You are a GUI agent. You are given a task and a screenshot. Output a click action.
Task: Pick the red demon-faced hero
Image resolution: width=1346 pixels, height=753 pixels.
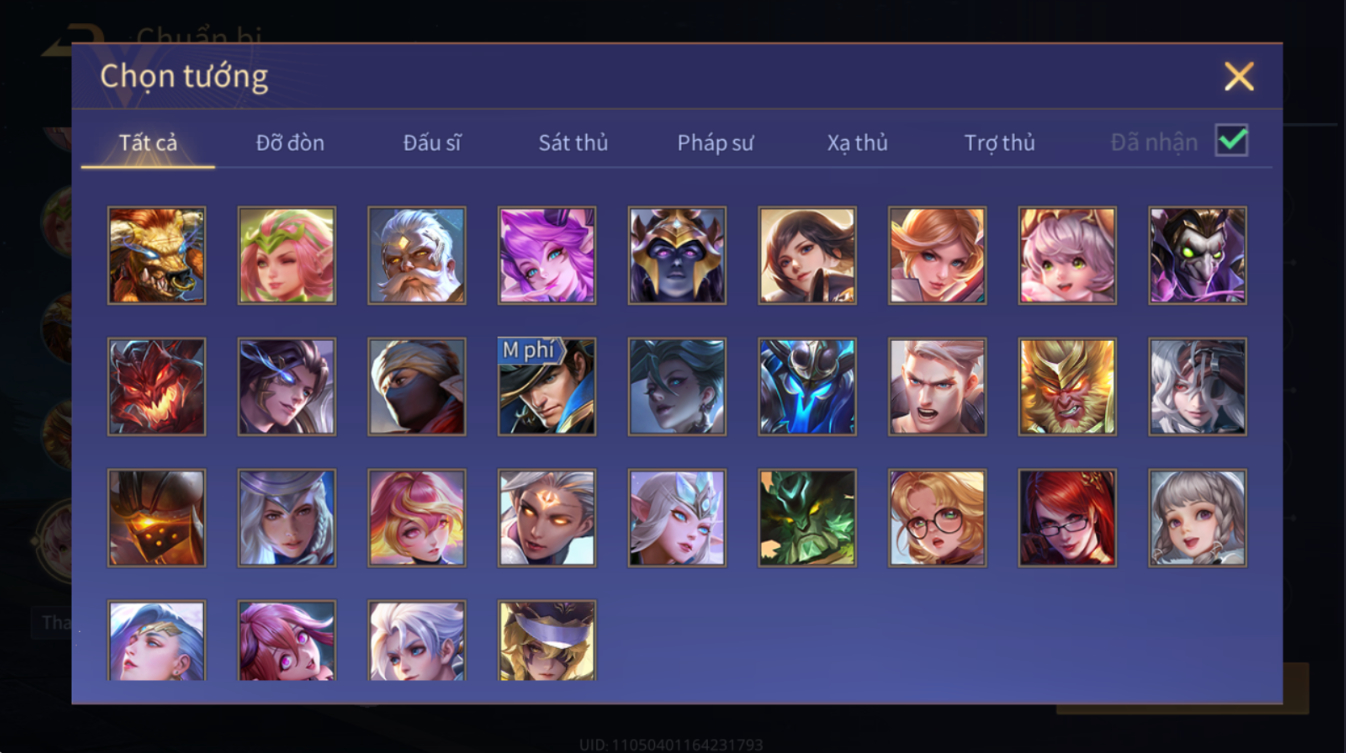[x=157, y=386]
